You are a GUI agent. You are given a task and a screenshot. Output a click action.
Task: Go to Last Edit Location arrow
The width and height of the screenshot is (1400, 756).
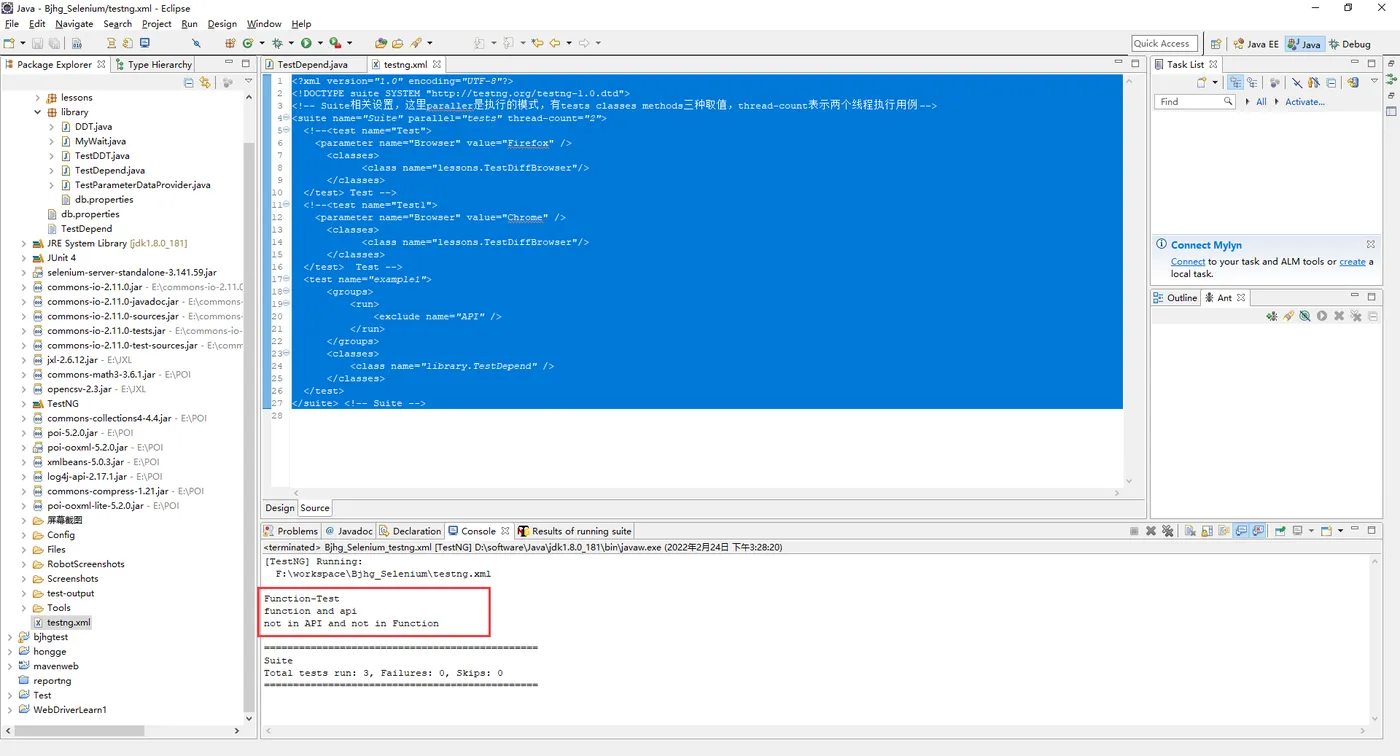537,43
